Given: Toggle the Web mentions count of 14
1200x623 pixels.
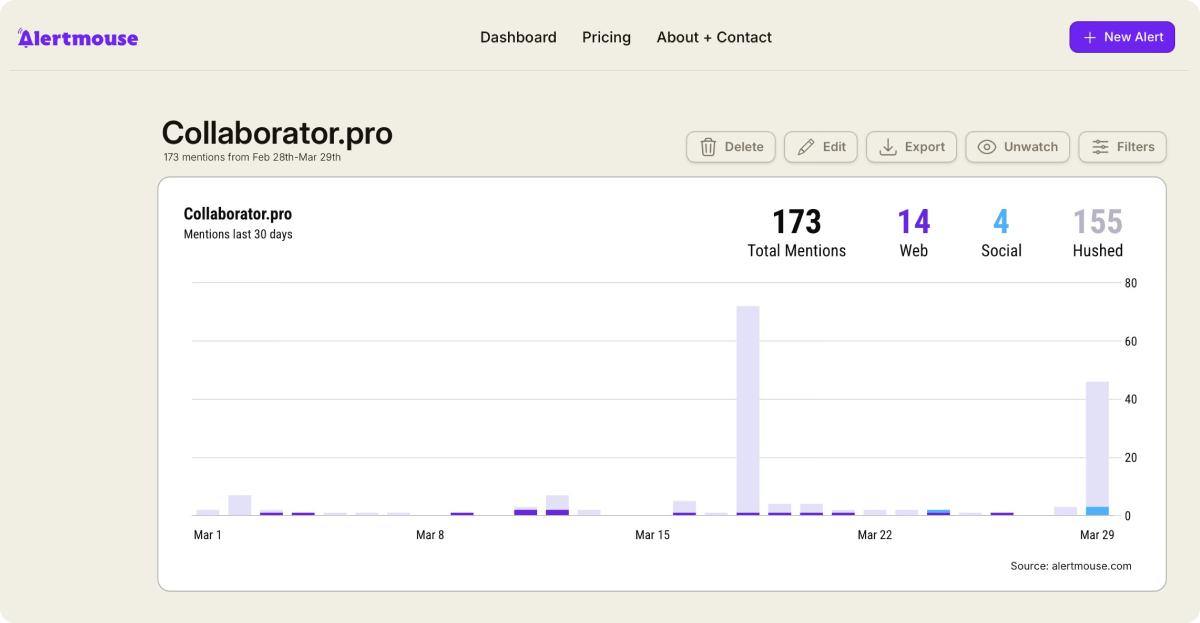Looking at the screenshot, I should [914, 233].
